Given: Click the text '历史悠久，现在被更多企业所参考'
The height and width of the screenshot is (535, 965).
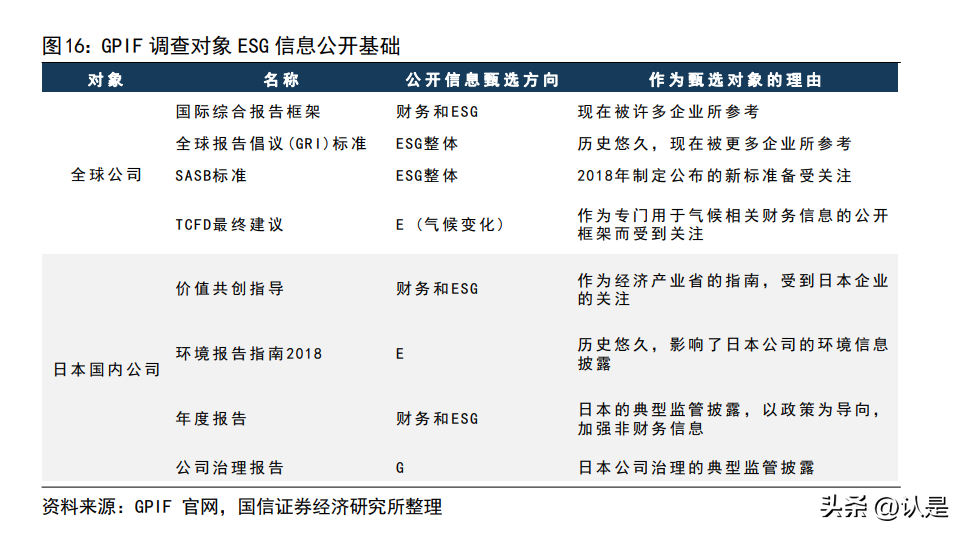Looking at the screenshot, I should (x=715, y=143).
